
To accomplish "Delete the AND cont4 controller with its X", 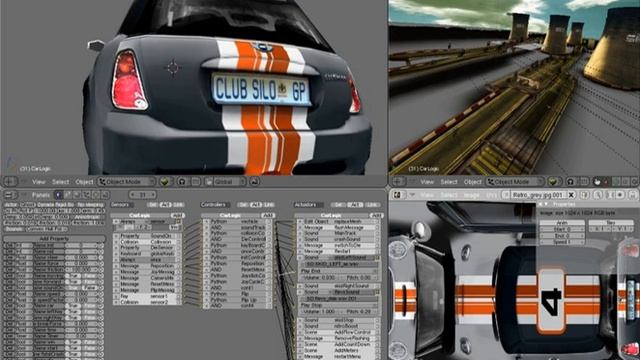I will 206,305.
